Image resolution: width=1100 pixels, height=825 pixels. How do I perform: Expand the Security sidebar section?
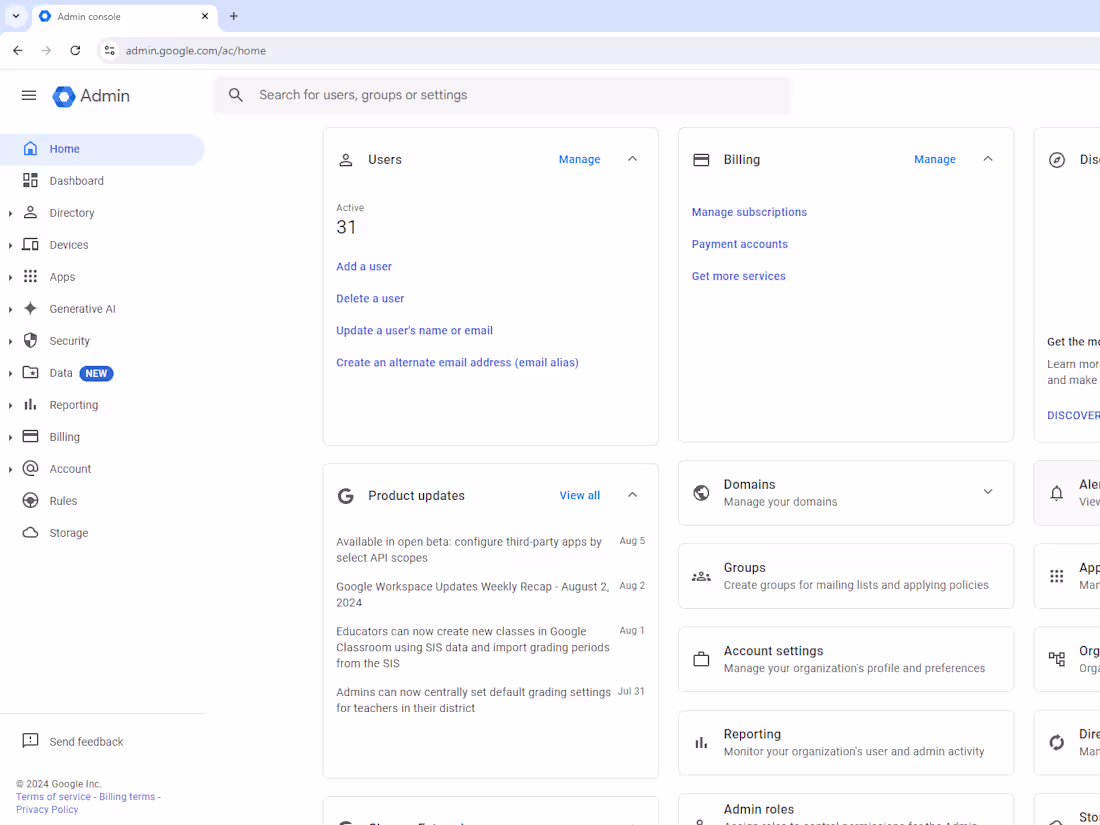point(11,340)
